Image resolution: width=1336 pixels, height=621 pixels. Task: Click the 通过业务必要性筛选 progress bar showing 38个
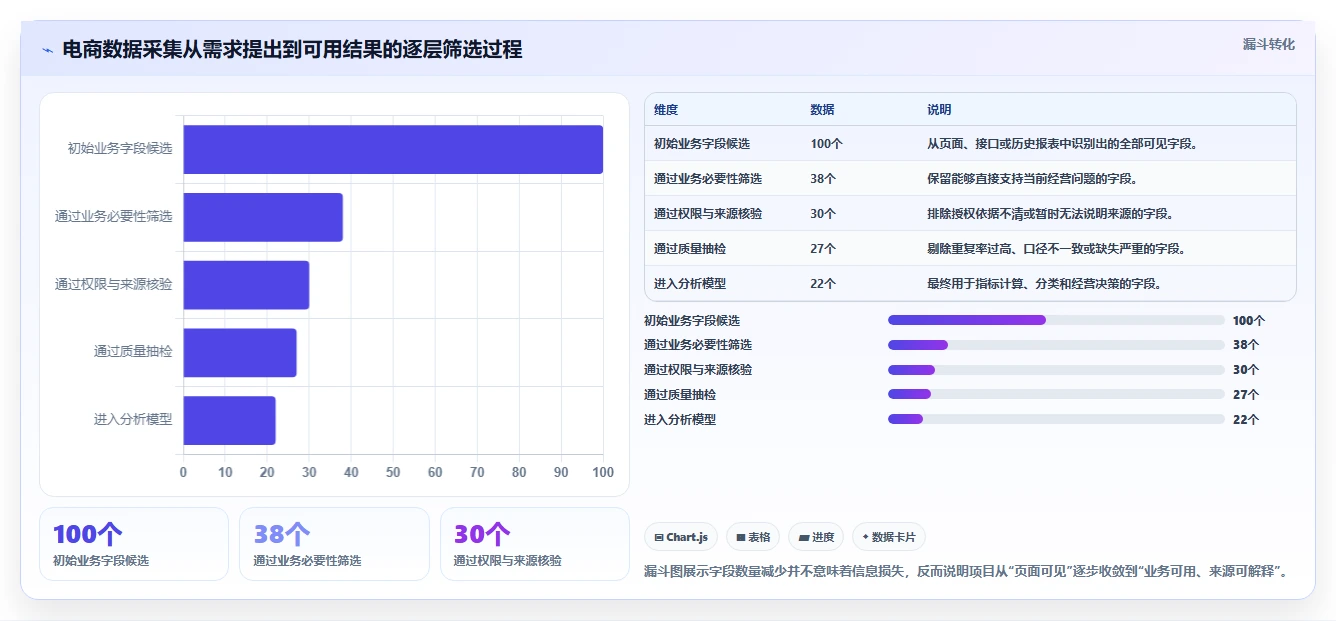click(x=1056, y=344)
